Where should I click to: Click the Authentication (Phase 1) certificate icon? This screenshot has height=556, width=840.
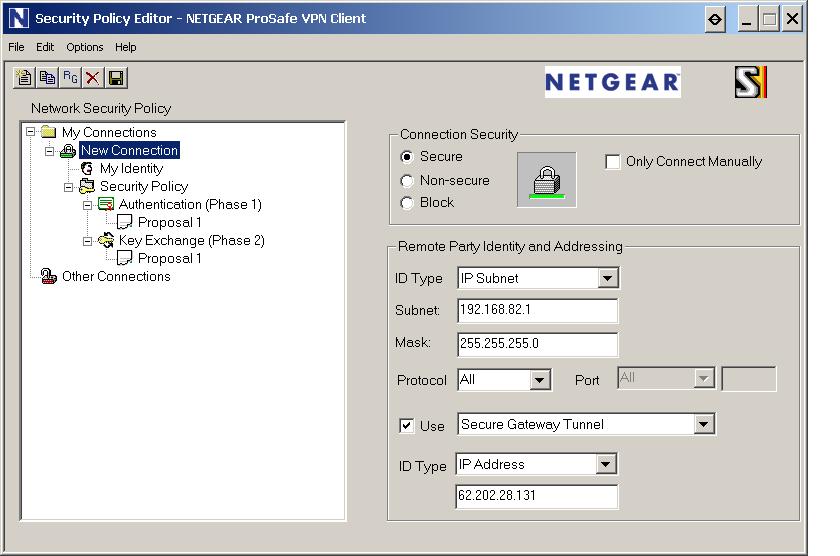106,204
